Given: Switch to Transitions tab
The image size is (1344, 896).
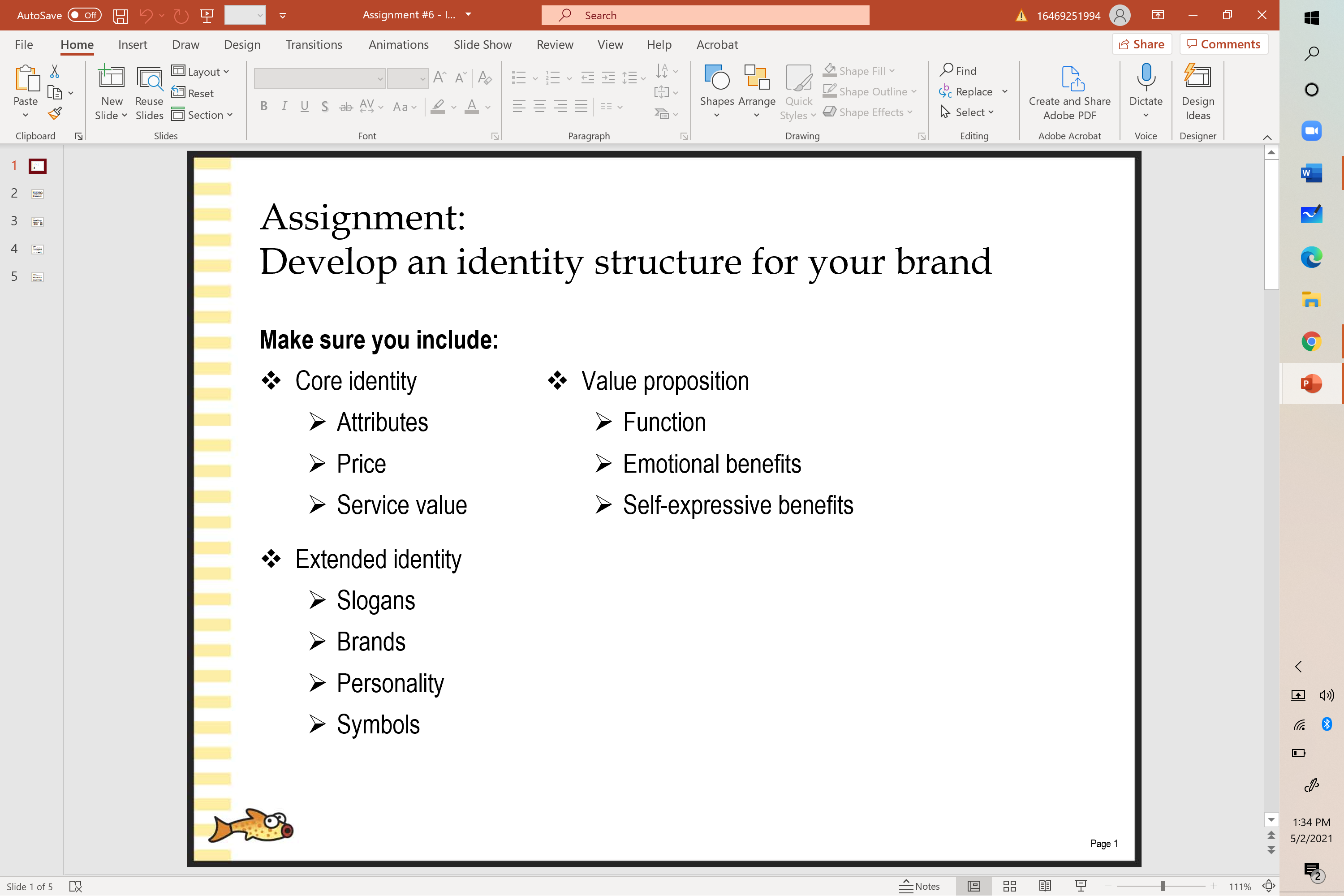Looking at the screenshot, I should coord(314,44).
